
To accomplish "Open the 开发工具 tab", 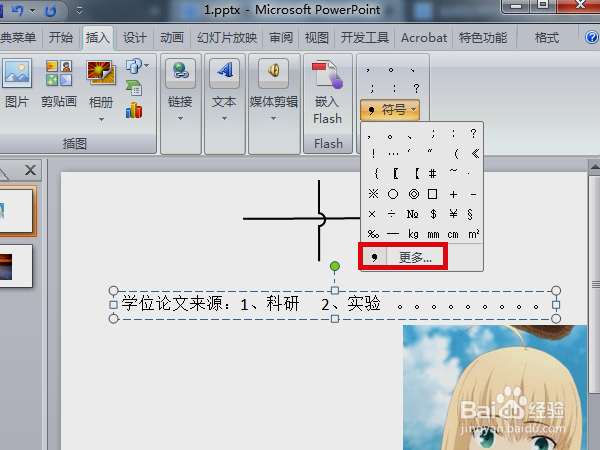I will 365,38.
